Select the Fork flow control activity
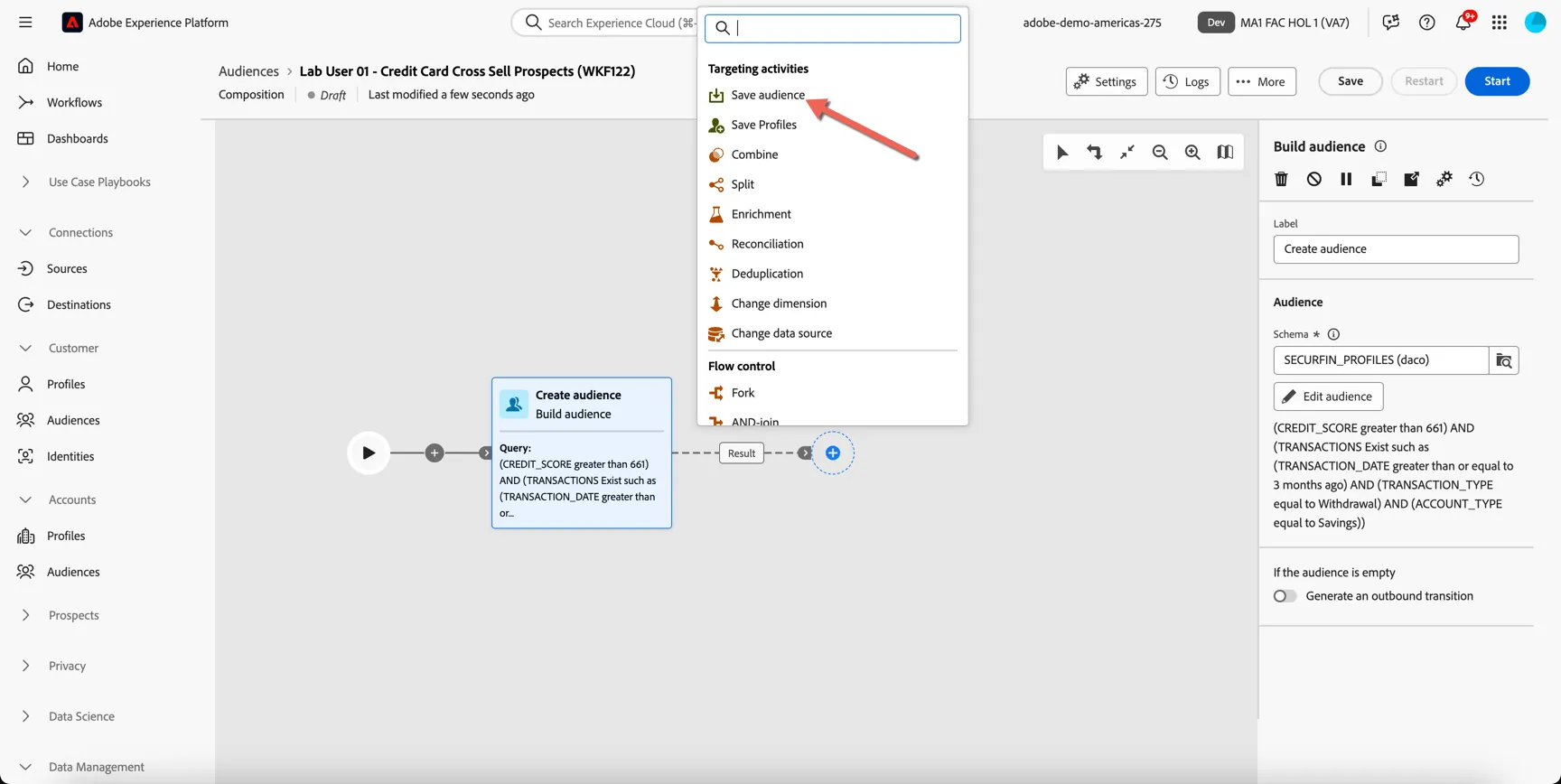The height and width of the screenshot is (784, 1561). click(743, 393)
